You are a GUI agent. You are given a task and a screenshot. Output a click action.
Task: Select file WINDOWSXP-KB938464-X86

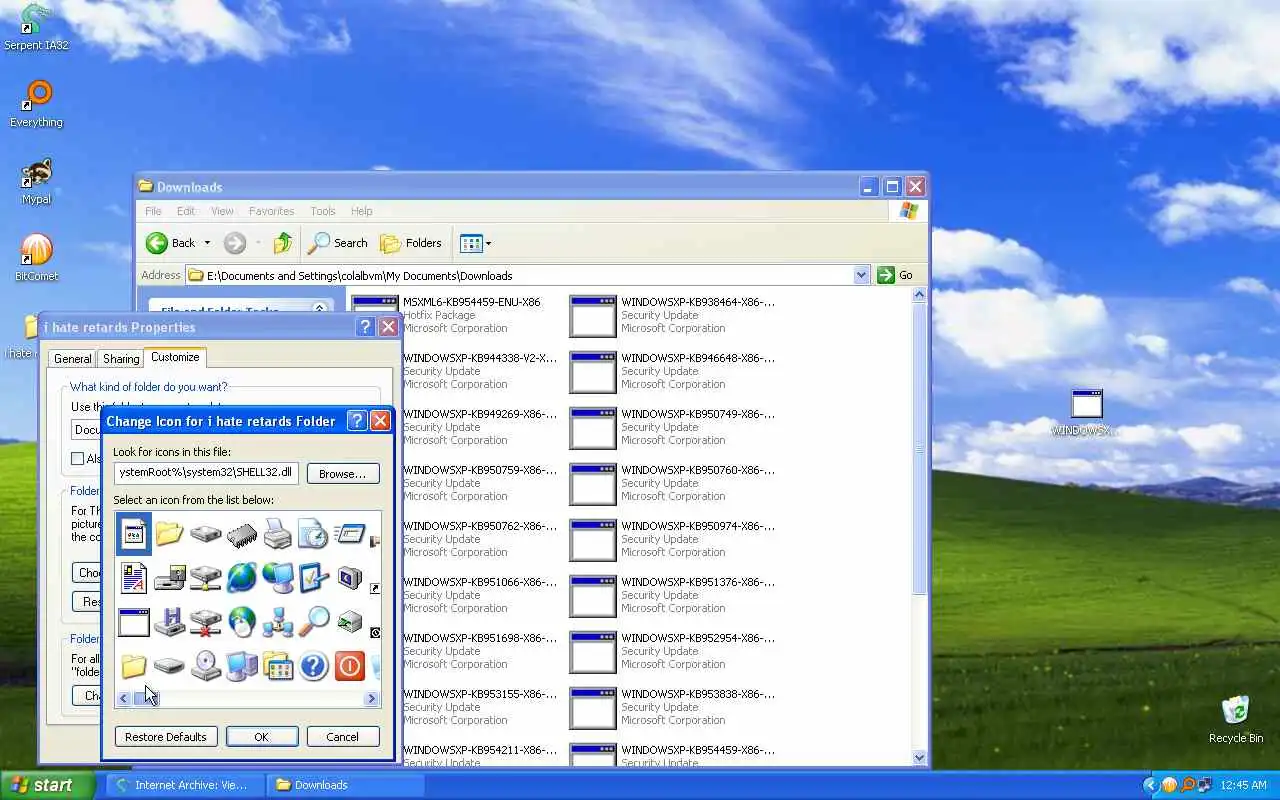(672, 315)
